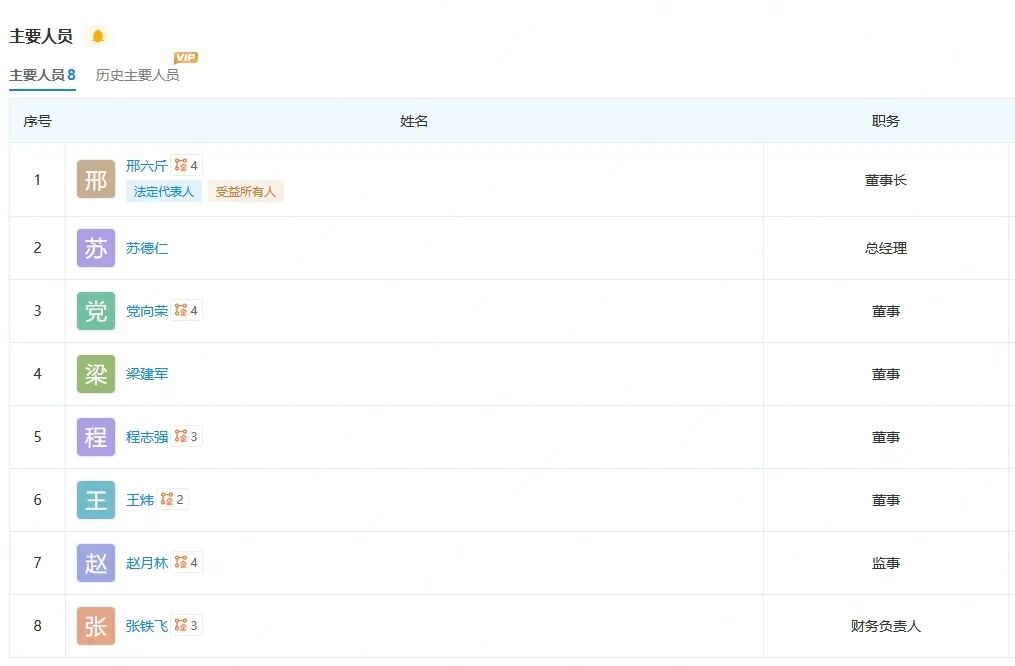Viewport: 1015px width, 666px height.
Task: Click row number 8 cell
Action: (38, 626)
